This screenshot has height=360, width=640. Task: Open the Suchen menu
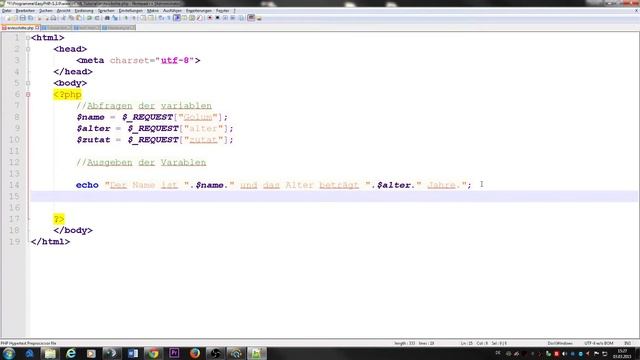pyautogui.click(x=46, y=11)
